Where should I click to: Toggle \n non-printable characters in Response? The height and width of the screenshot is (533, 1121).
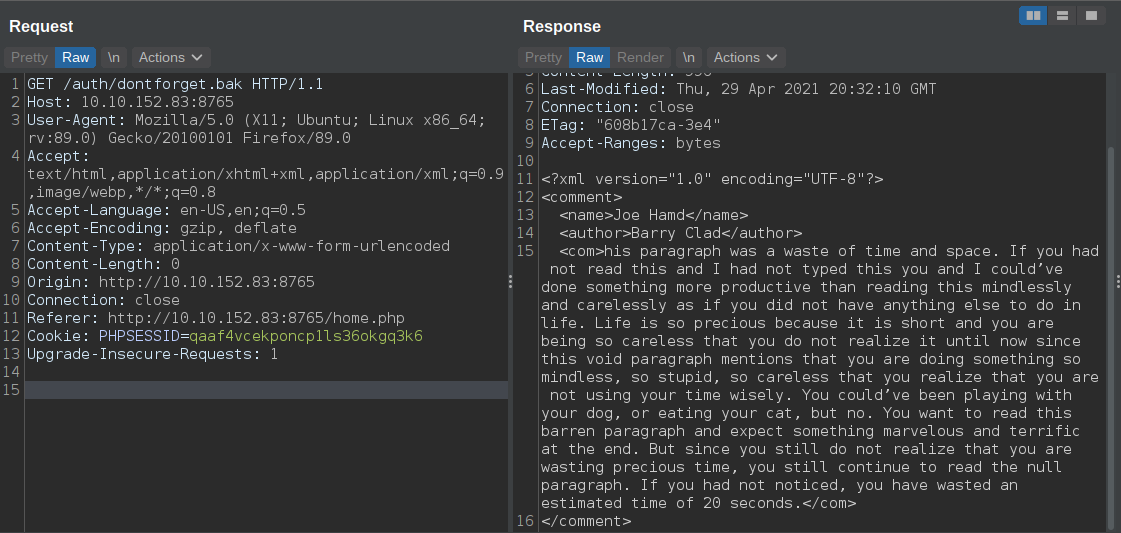coord(688,57)
